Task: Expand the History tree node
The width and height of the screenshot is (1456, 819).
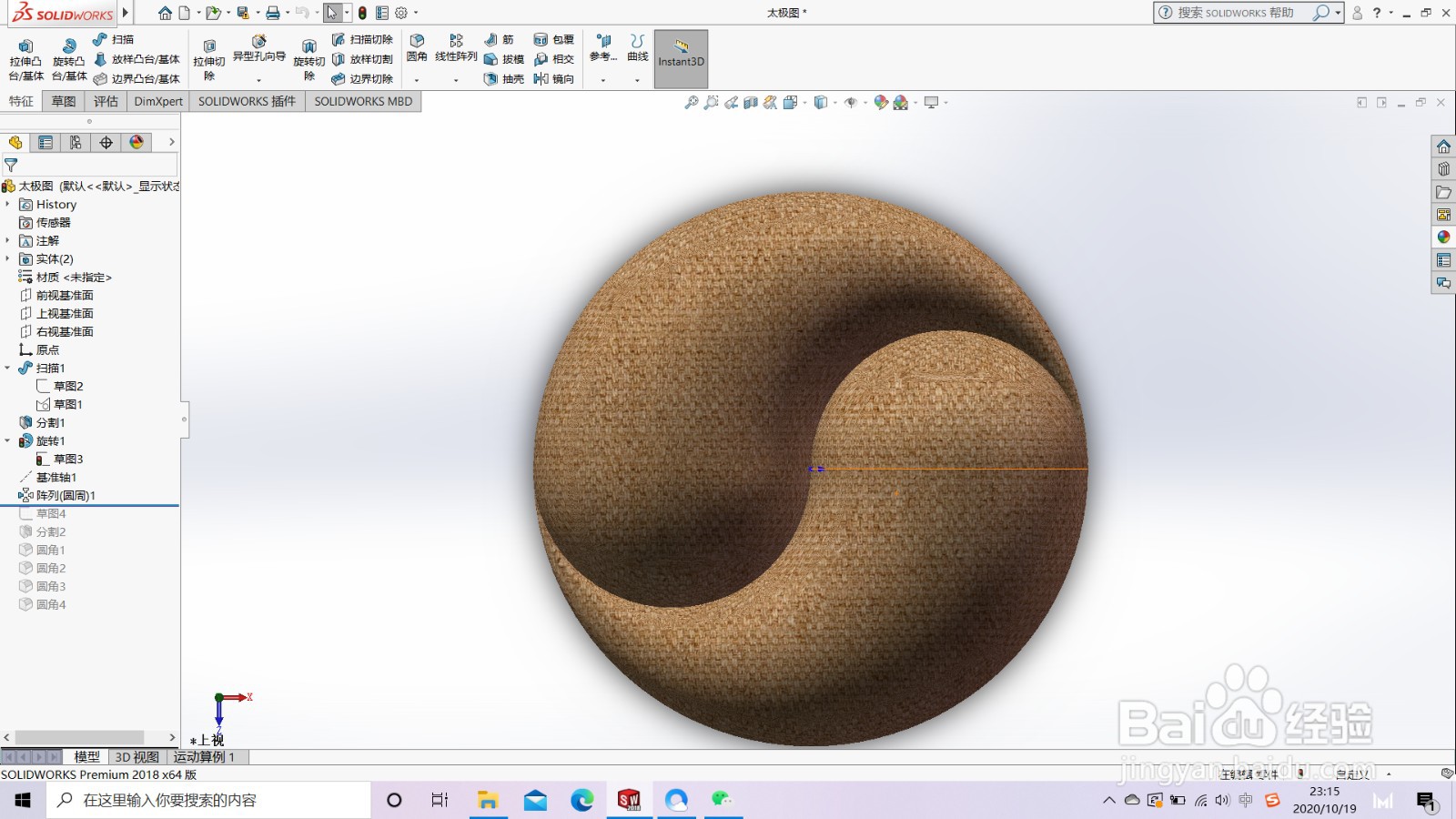Action: (x=7, y=205)
